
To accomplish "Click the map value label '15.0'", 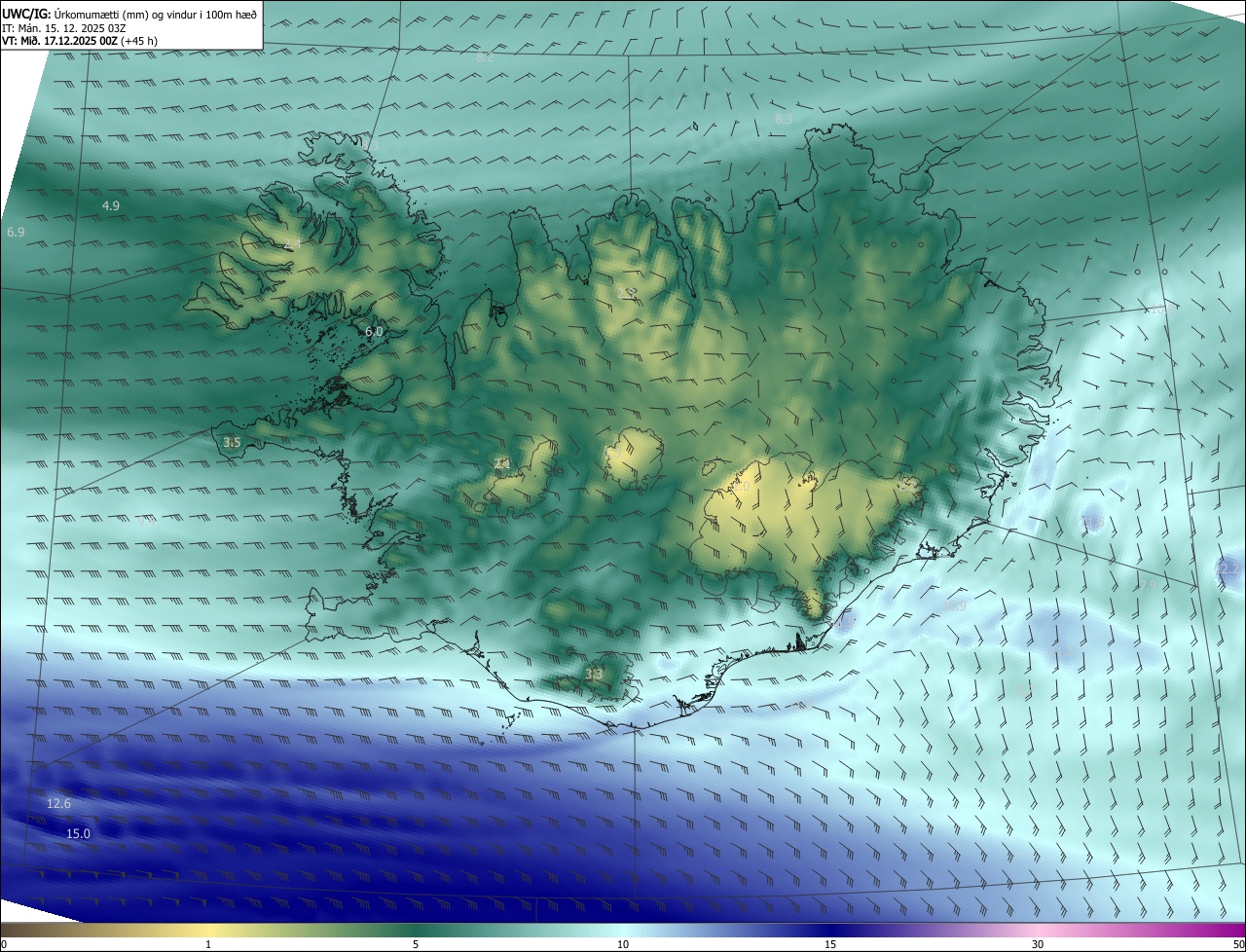I will [78, 834].
